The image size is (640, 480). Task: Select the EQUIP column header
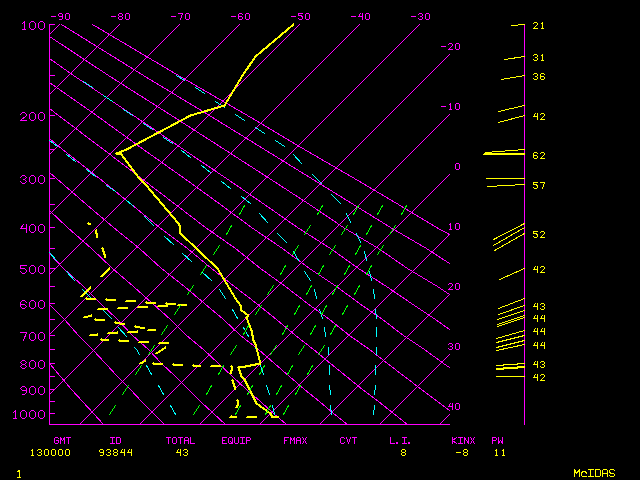pyautogui.click(x=236, y=440)
